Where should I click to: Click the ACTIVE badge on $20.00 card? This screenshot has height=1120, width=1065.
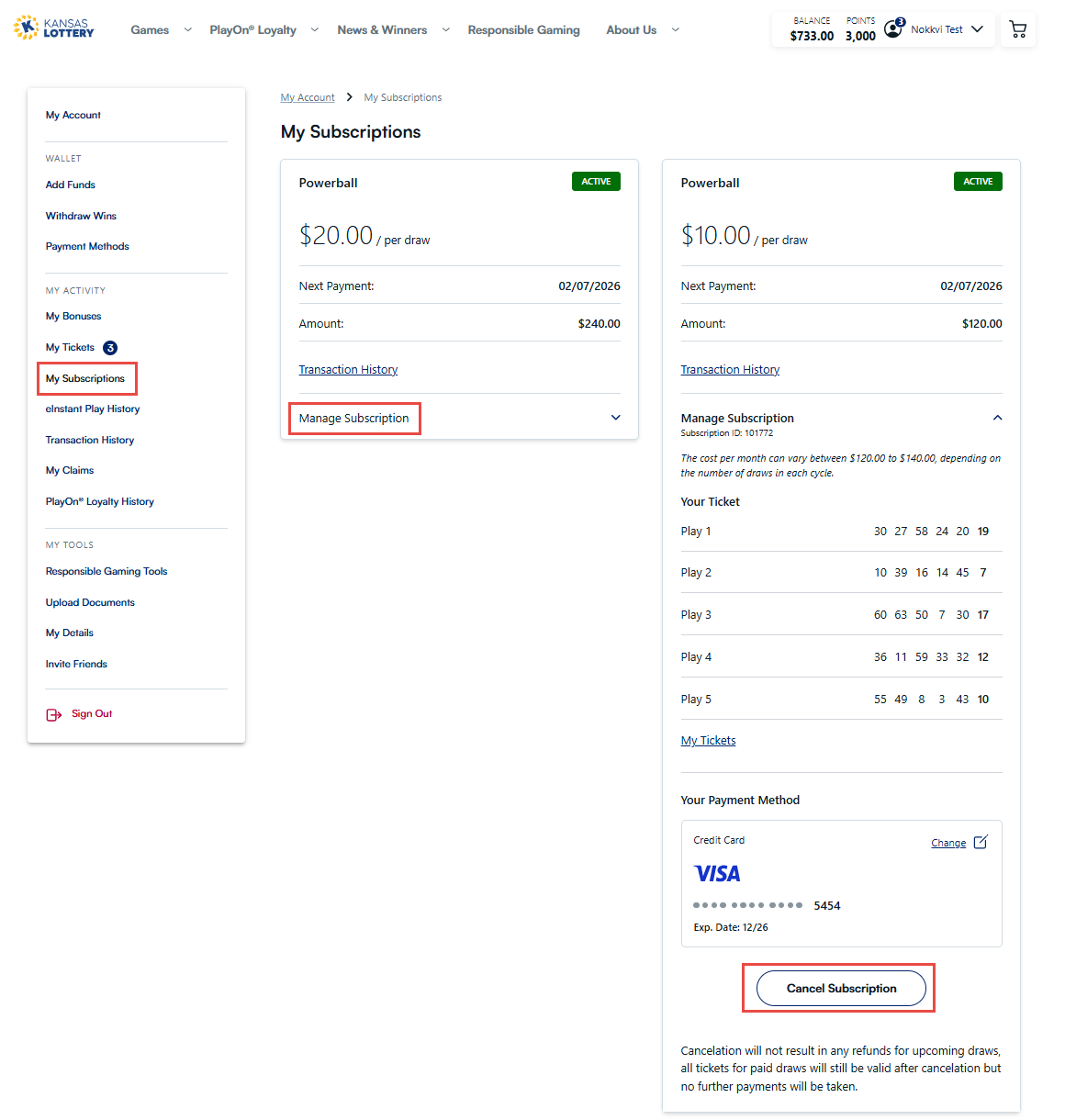pyautogui.click(x=596, y=182)
